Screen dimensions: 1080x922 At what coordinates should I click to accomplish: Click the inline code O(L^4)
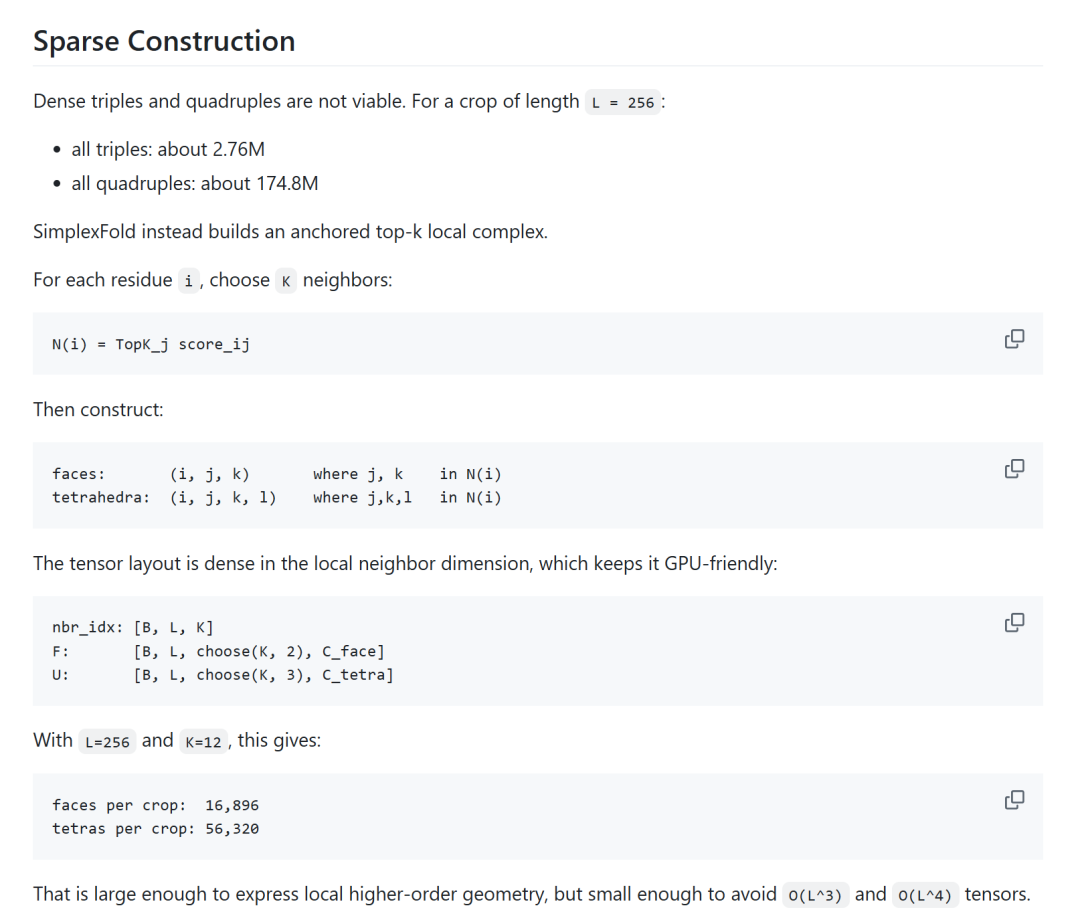(x=924, y=895)
